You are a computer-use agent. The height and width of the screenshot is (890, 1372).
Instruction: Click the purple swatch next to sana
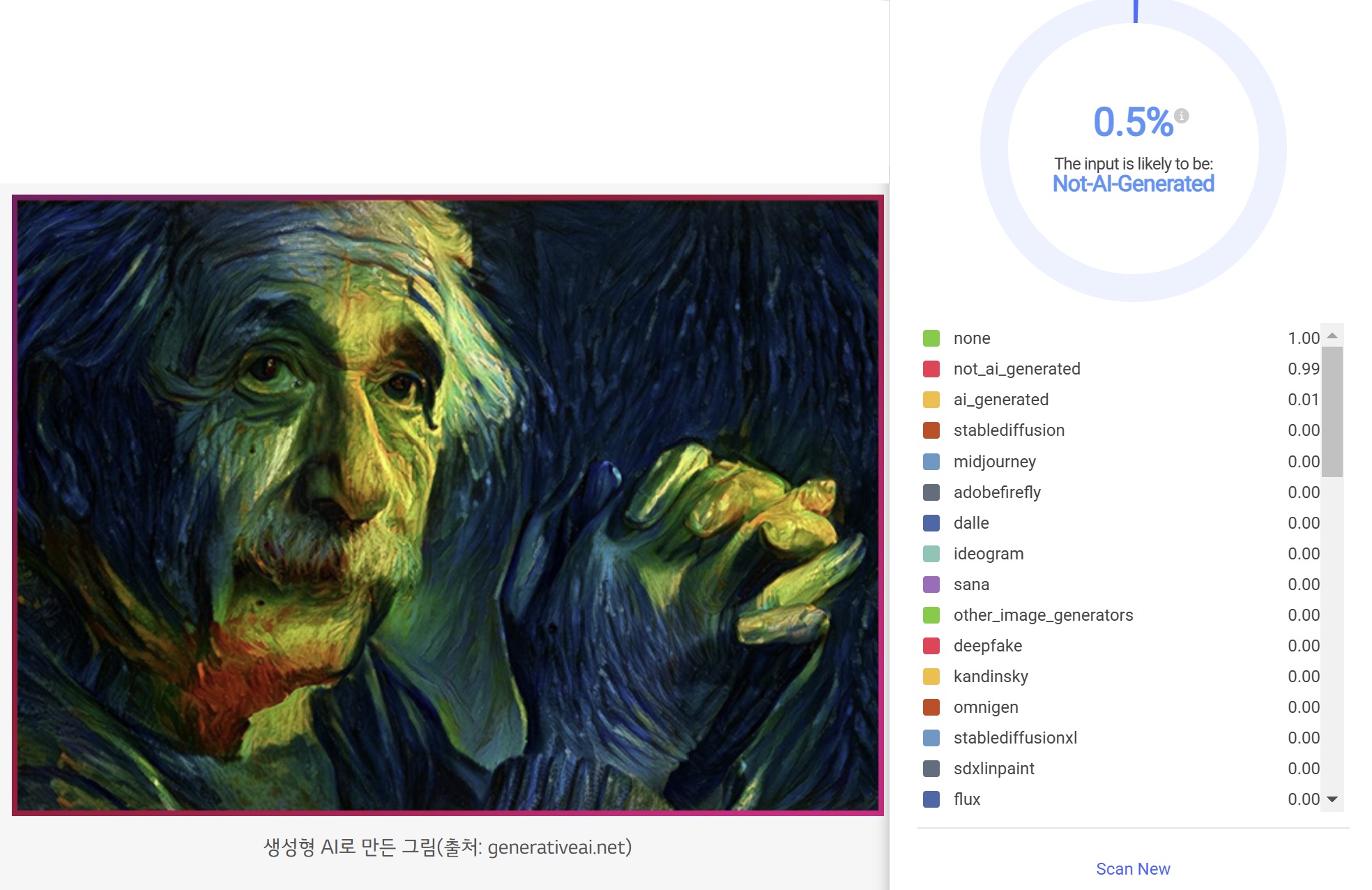(x=931, y=584)
